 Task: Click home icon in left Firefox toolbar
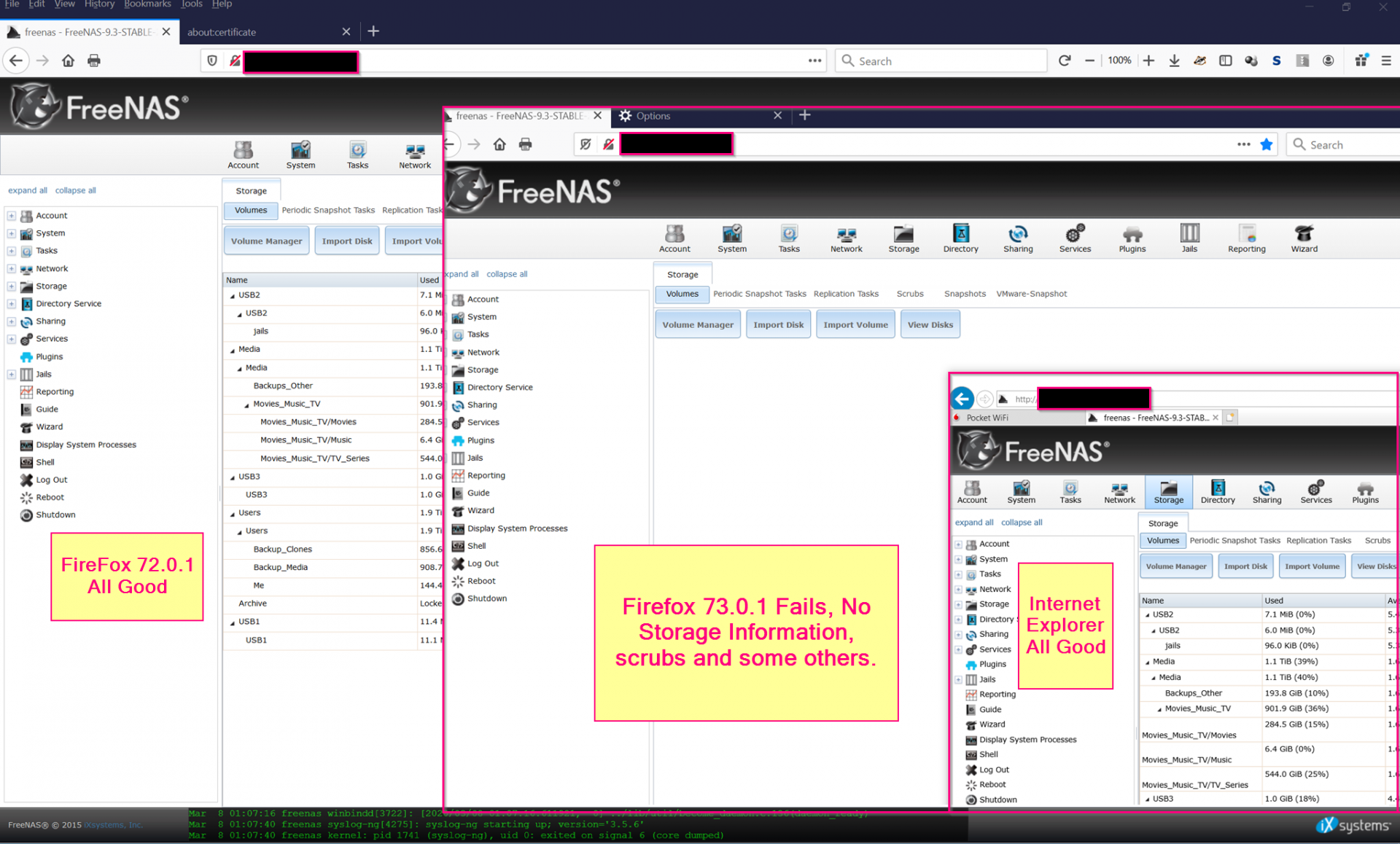[x=68, y=60]
